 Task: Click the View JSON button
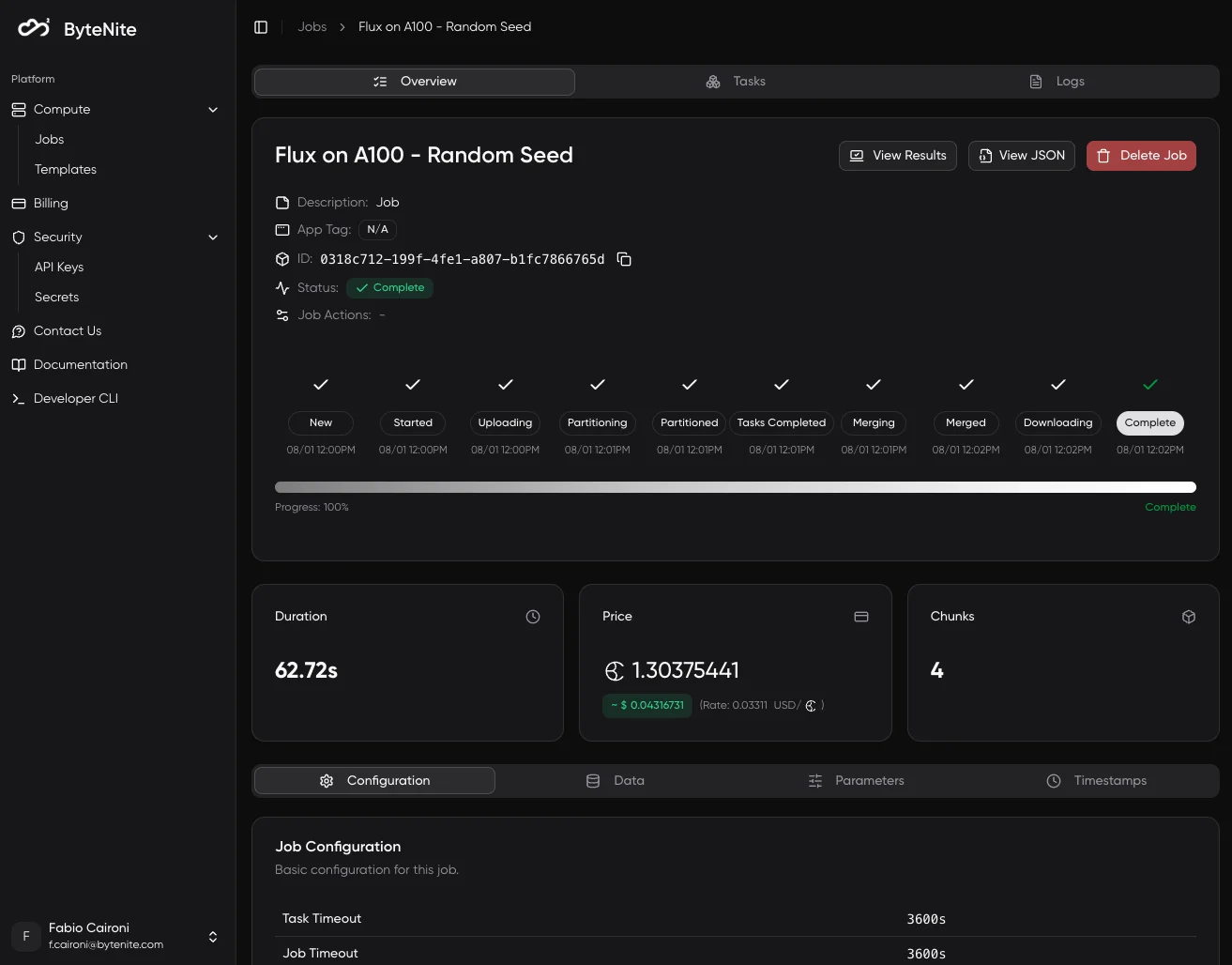click(x=1022, y=156)
